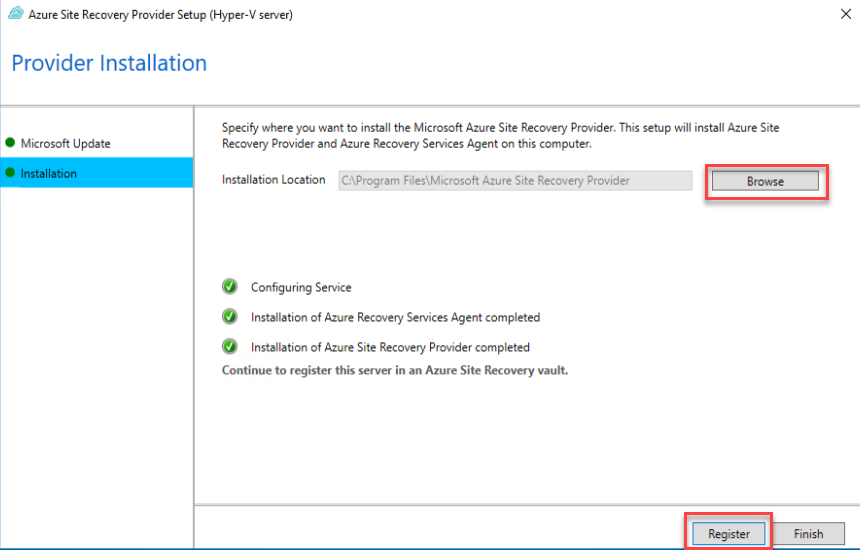Click the Finish button
Image resolution: width=860 pixels, height=550 pixels.
(808, 534)
